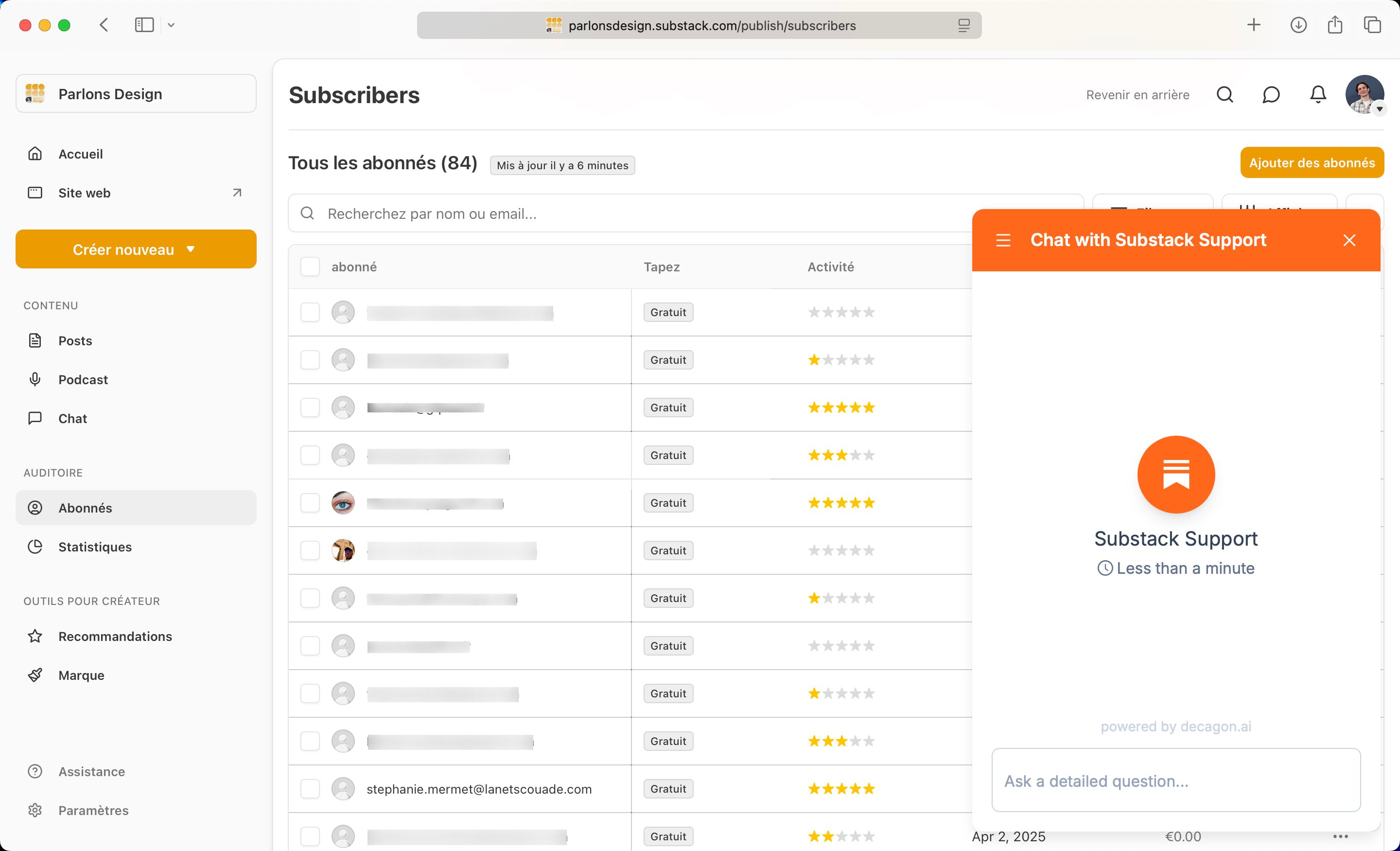Screen dimensions: 1400x851
Task: Open the Créer nouveau dropdown
Action: tap(136, 249)
